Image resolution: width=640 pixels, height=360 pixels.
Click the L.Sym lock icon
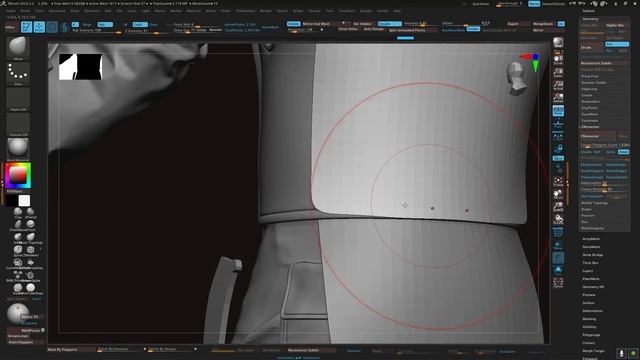point(558,149)
